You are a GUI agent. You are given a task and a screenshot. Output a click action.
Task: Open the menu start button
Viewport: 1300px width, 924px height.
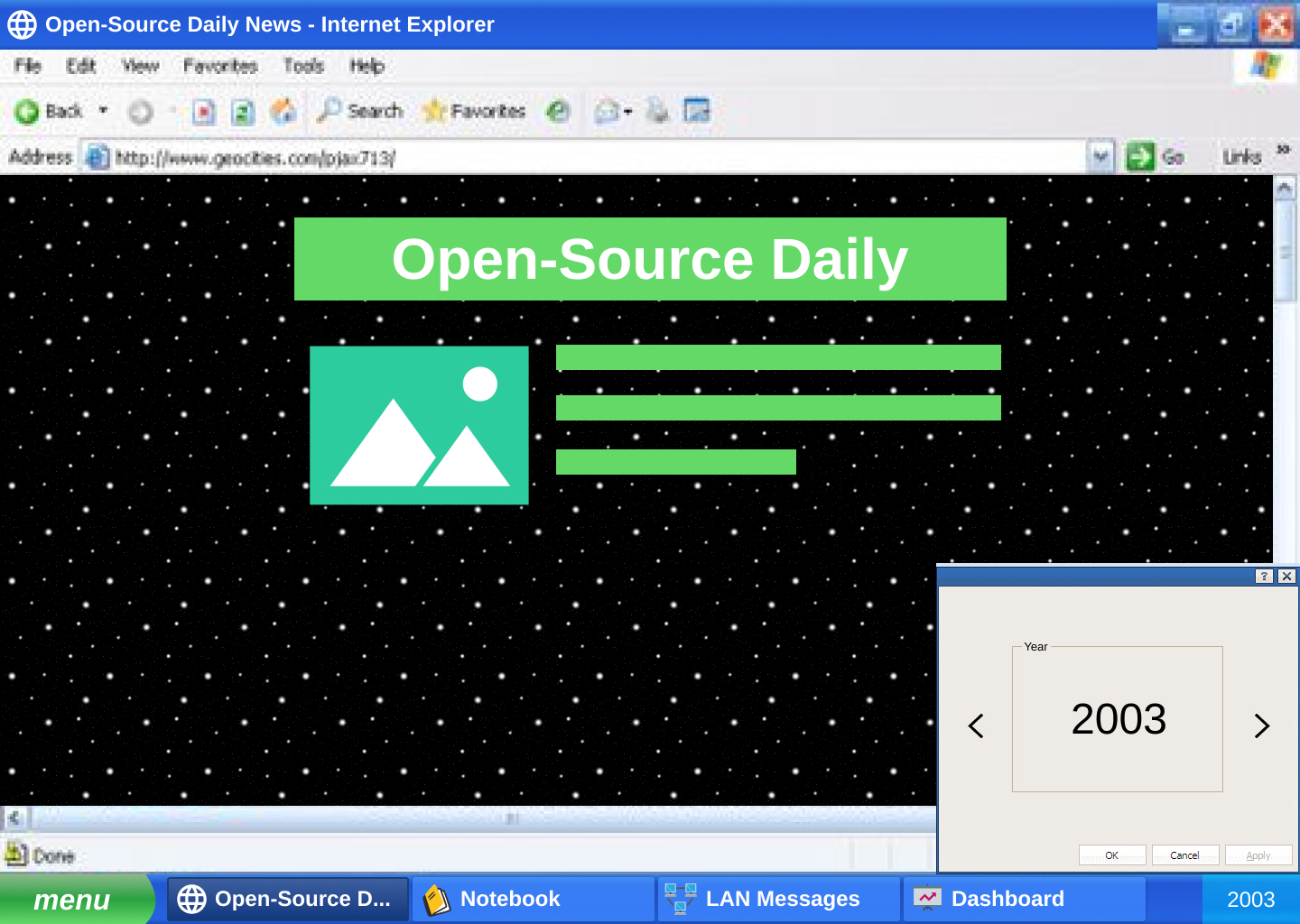point(76,900)
